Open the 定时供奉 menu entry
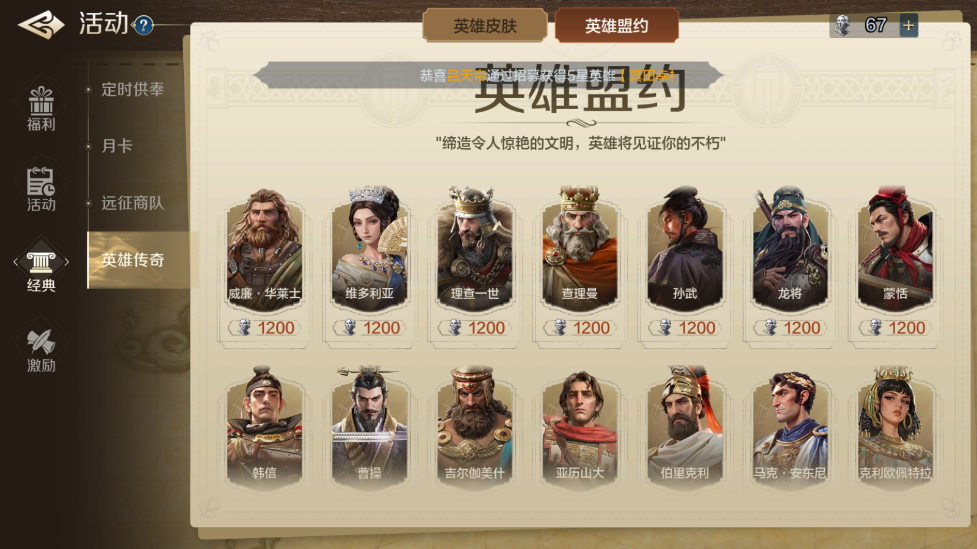 tap(133, 90)
